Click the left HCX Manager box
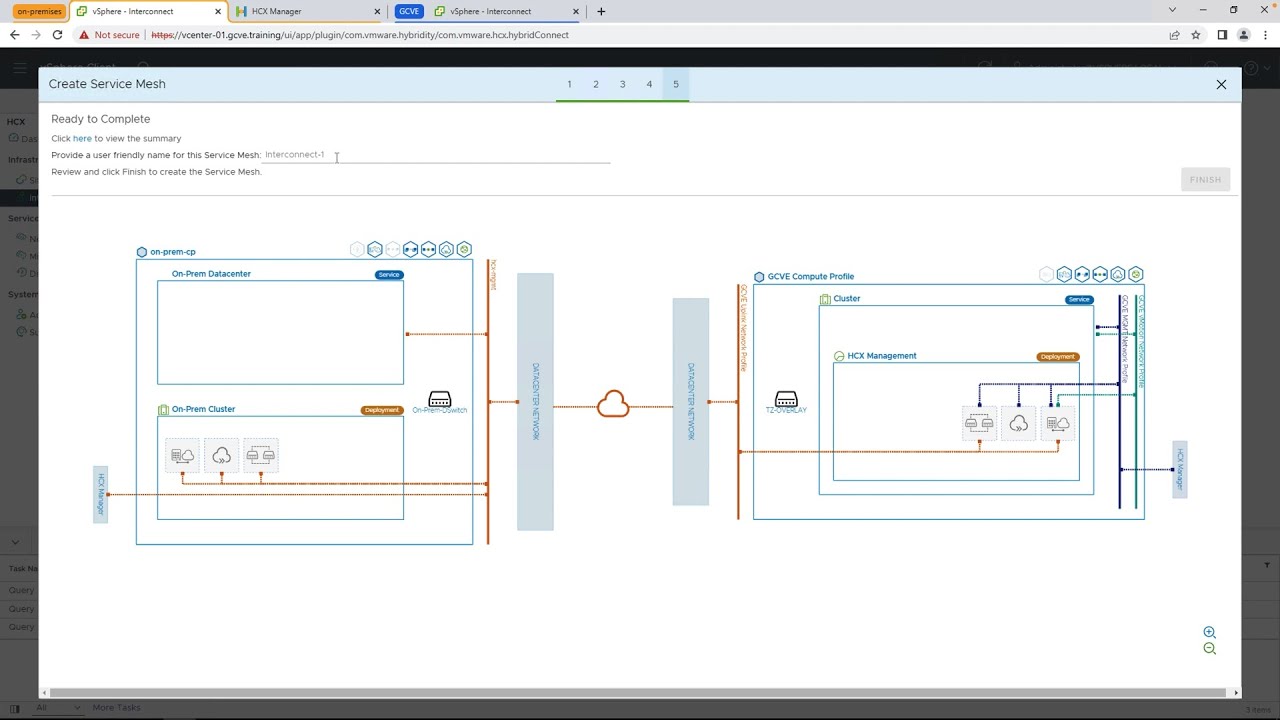The image size is (1280, 720). pos(100,494)
